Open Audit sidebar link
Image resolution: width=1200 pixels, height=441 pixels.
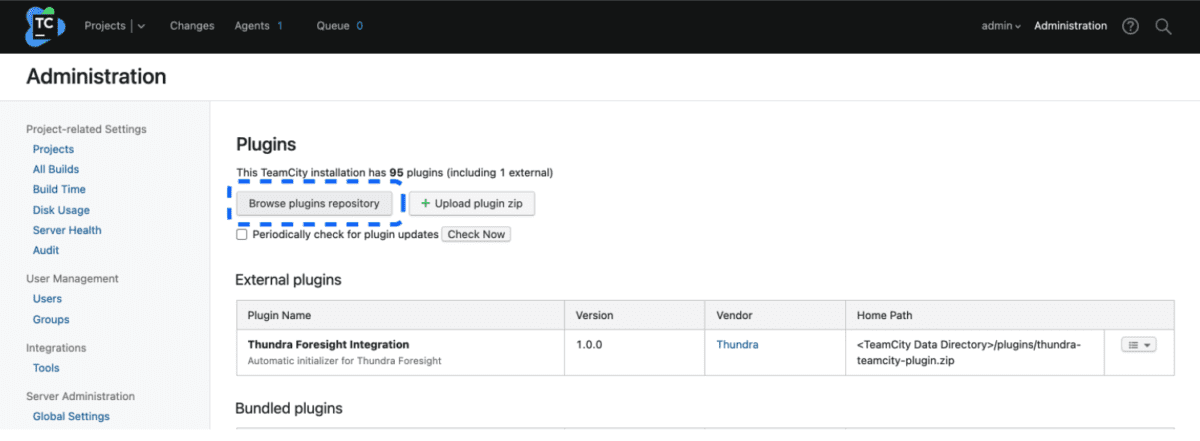click(46, 250)
